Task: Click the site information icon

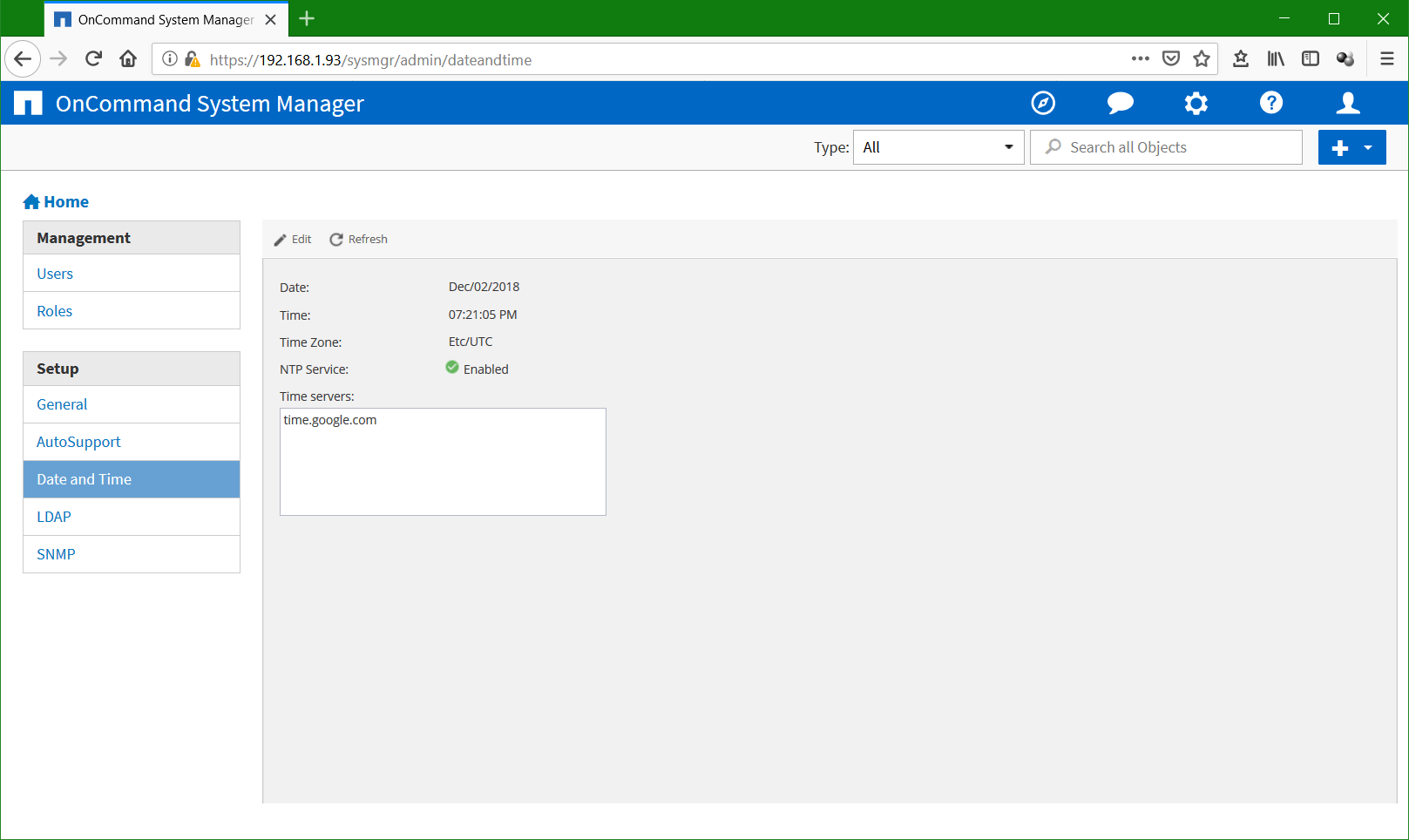Action: pos(170,59)
